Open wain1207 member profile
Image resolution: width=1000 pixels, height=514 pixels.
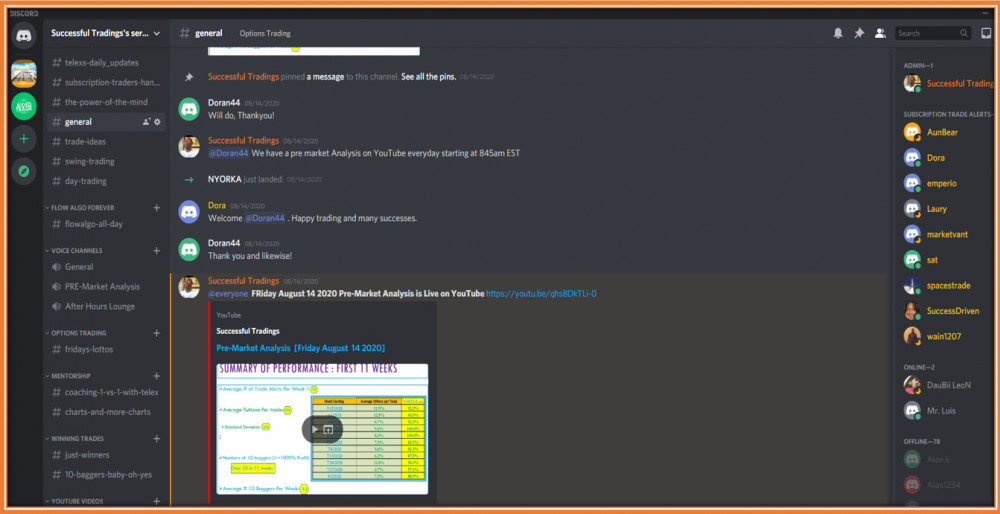[946, 336]
